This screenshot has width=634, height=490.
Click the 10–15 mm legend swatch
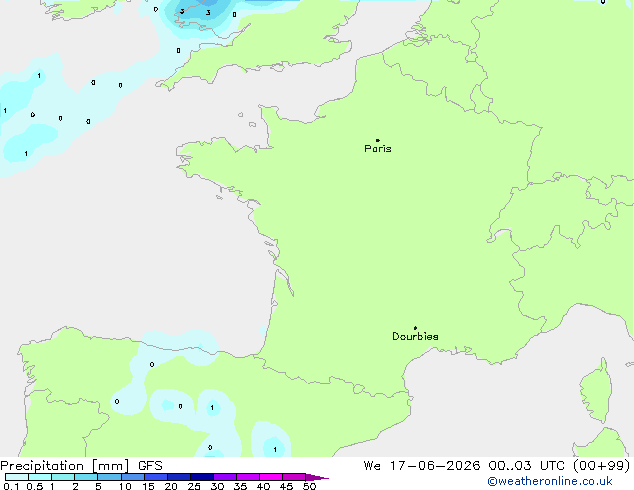pyautogui.click(x=133, y=477)
